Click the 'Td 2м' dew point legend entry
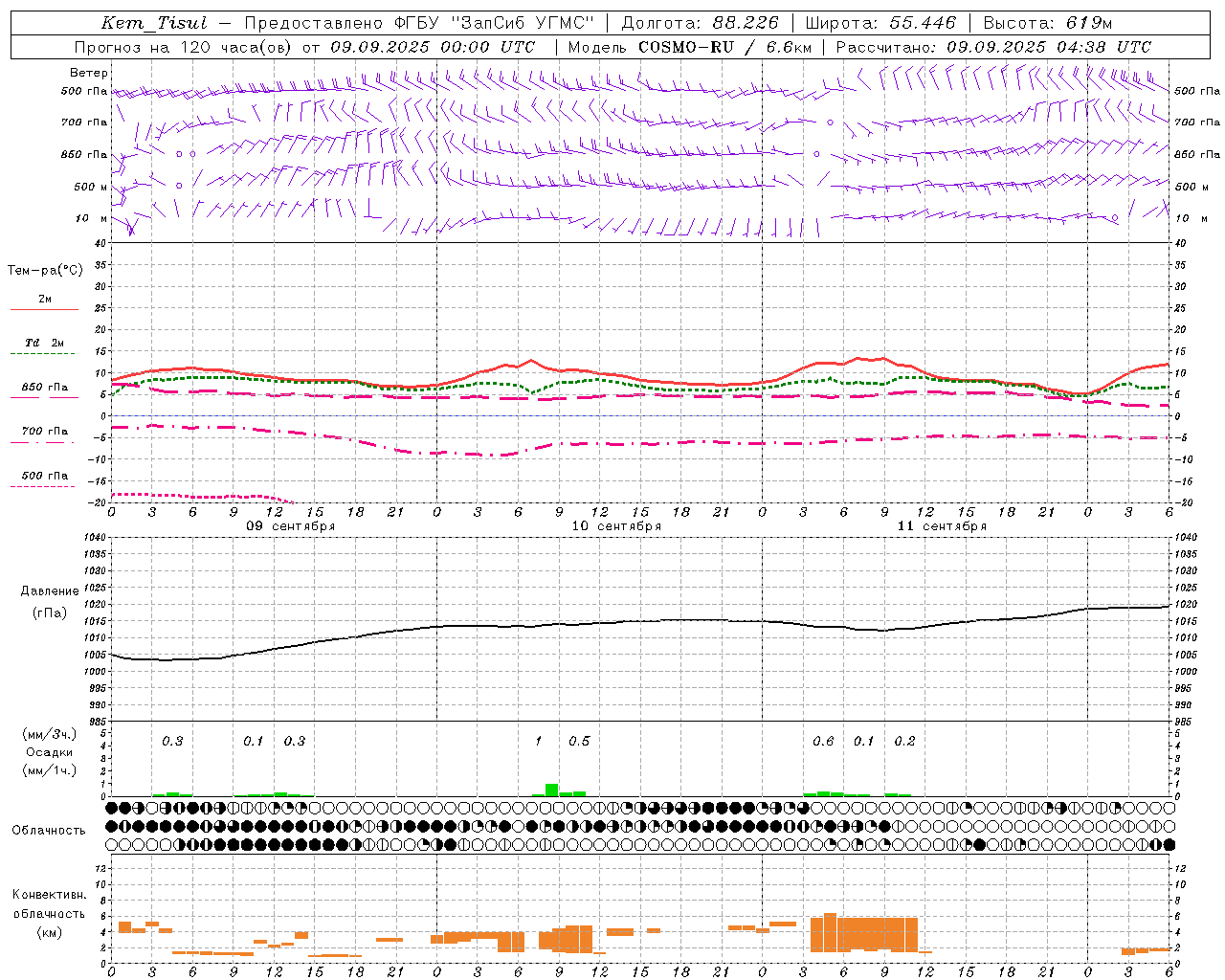1225x980 pixels. point(45,343)
